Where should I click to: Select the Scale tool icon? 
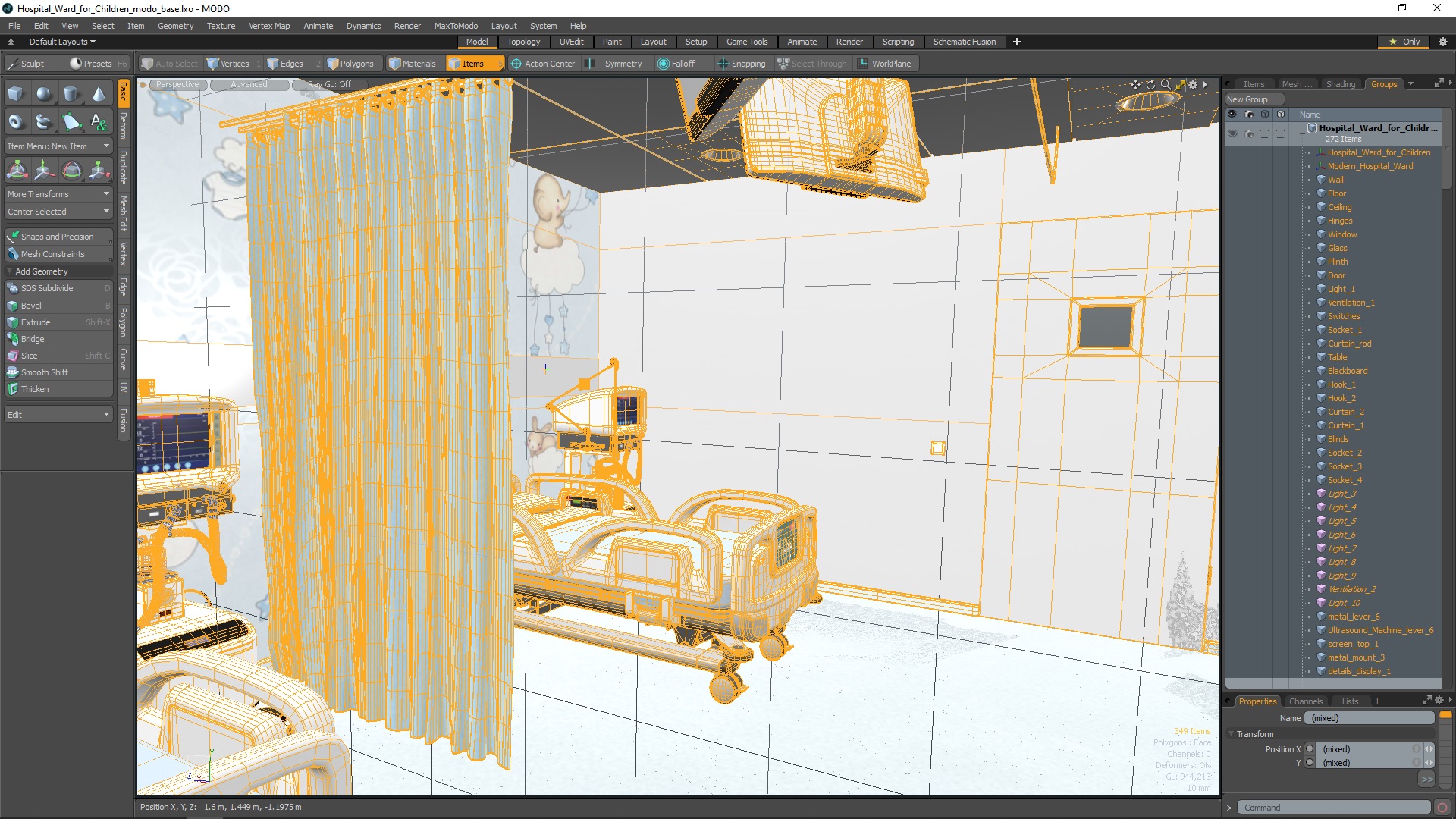click(x=99, y=170)
